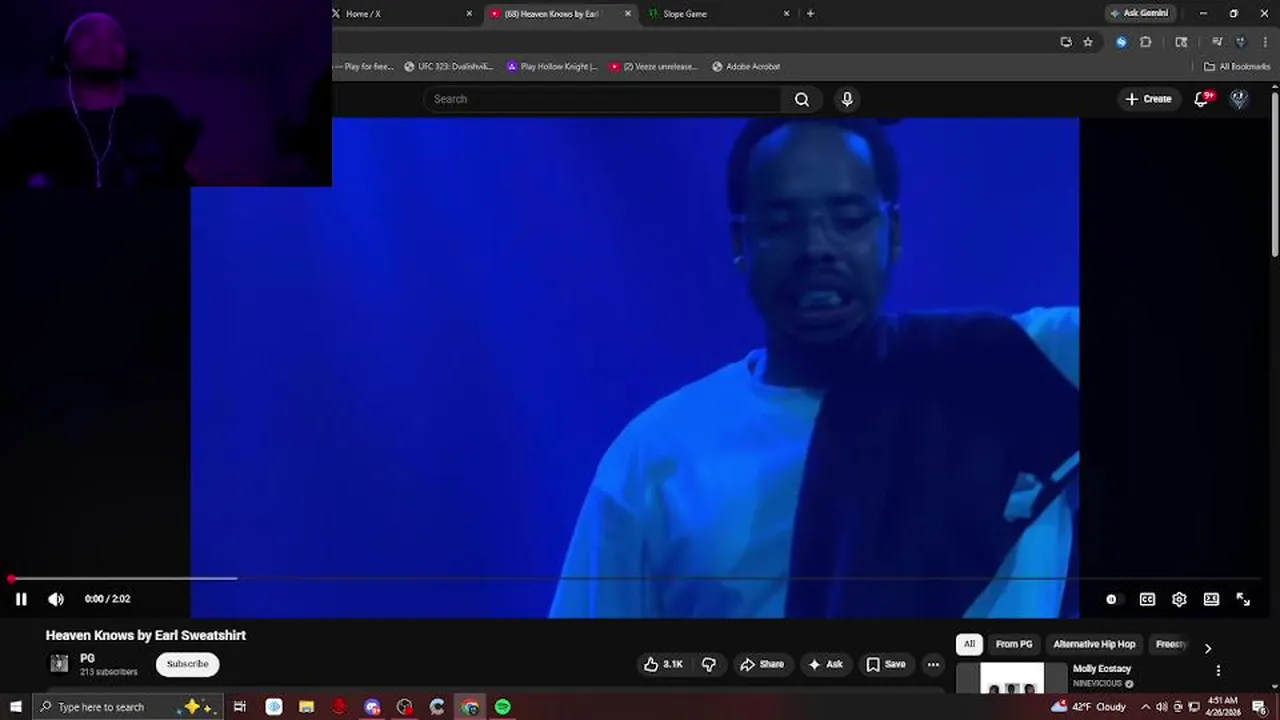The width and height of the screenshot is (1280, 720).
Task: Open File Explorer from the taskbar
Action: coord(307,707)
